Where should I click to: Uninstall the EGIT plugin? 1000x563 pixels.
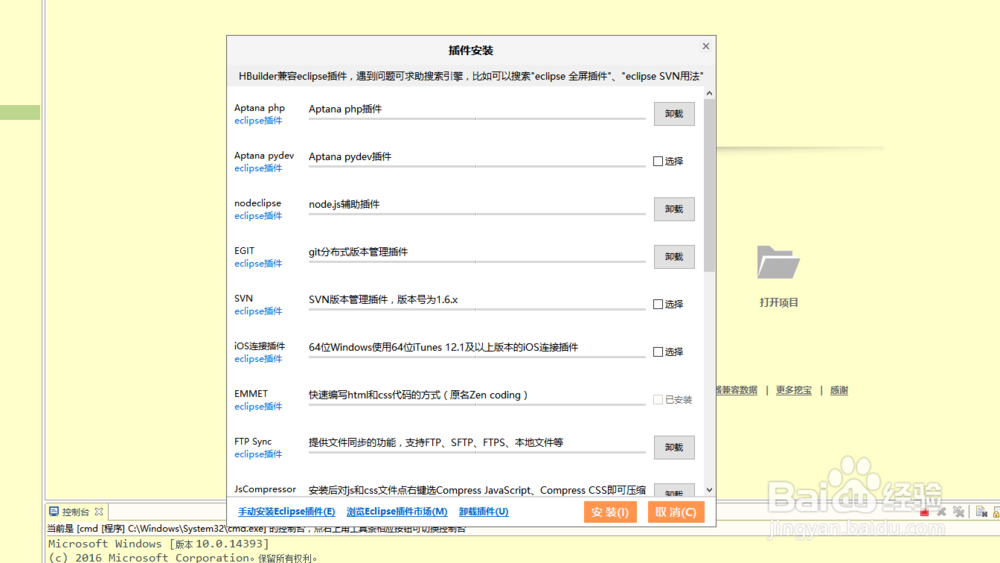674,257
